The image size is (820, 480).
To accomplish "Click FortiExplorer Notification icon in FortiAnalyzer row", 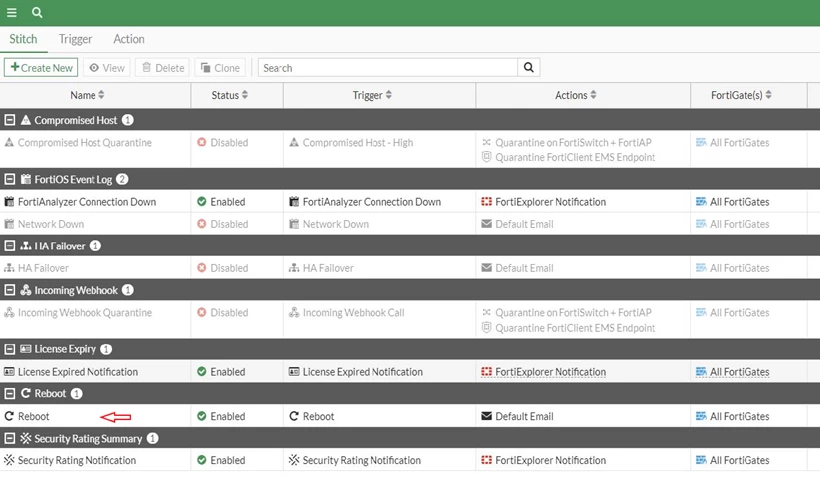I will (486, 202).
